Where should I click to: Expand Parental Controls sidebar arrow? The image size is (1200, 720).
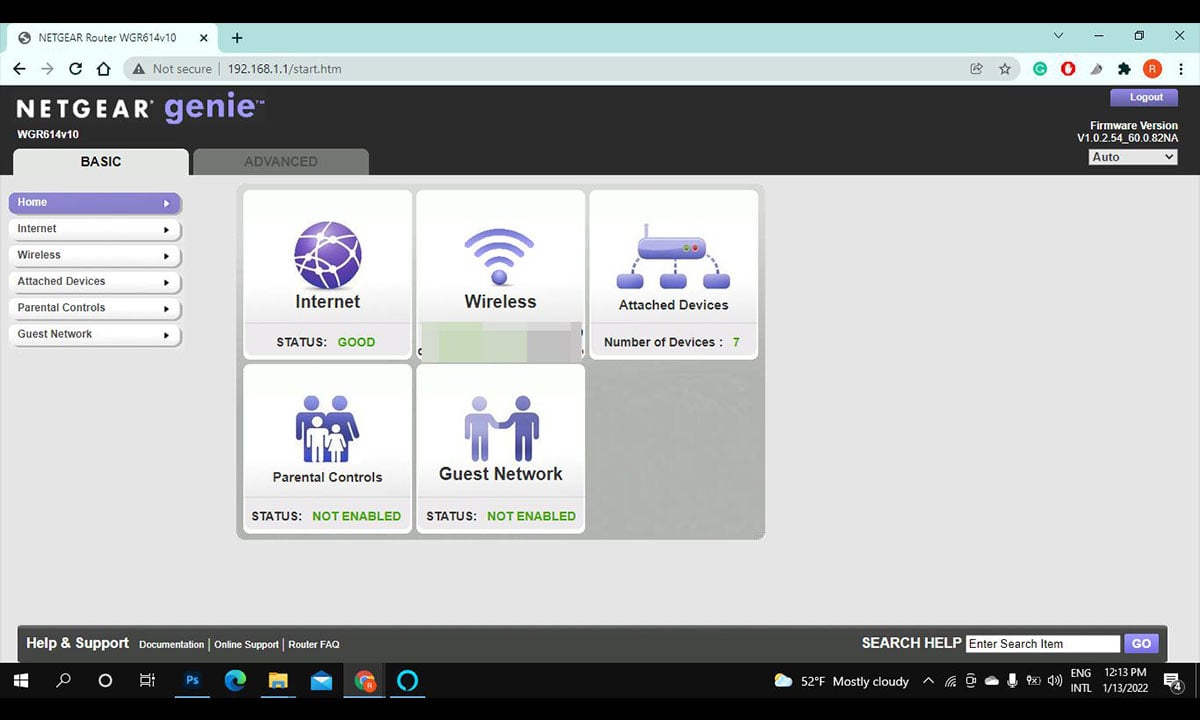[167, 309]
